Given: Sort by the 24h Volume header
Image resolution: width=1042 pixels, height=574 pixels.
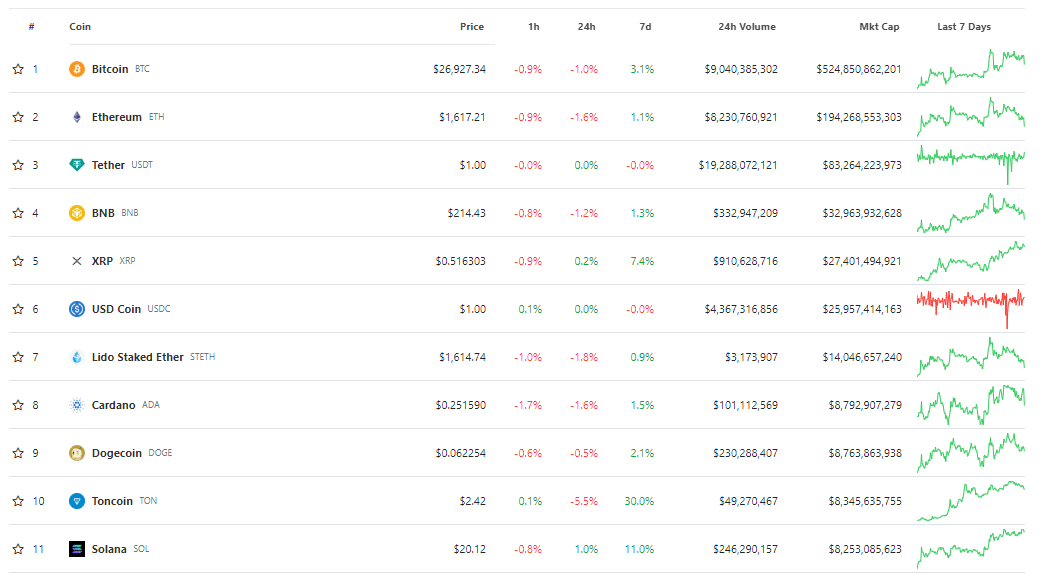Looking at the screenshot, I should pyautogui.click(x=747, y=27).
